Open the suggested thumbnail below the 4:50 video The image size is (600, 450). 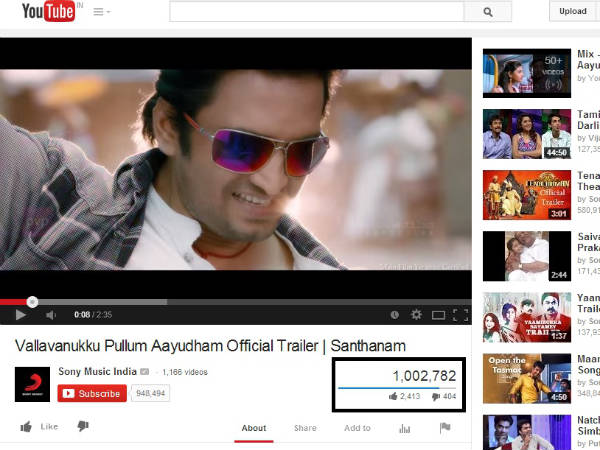pos(527,432)
